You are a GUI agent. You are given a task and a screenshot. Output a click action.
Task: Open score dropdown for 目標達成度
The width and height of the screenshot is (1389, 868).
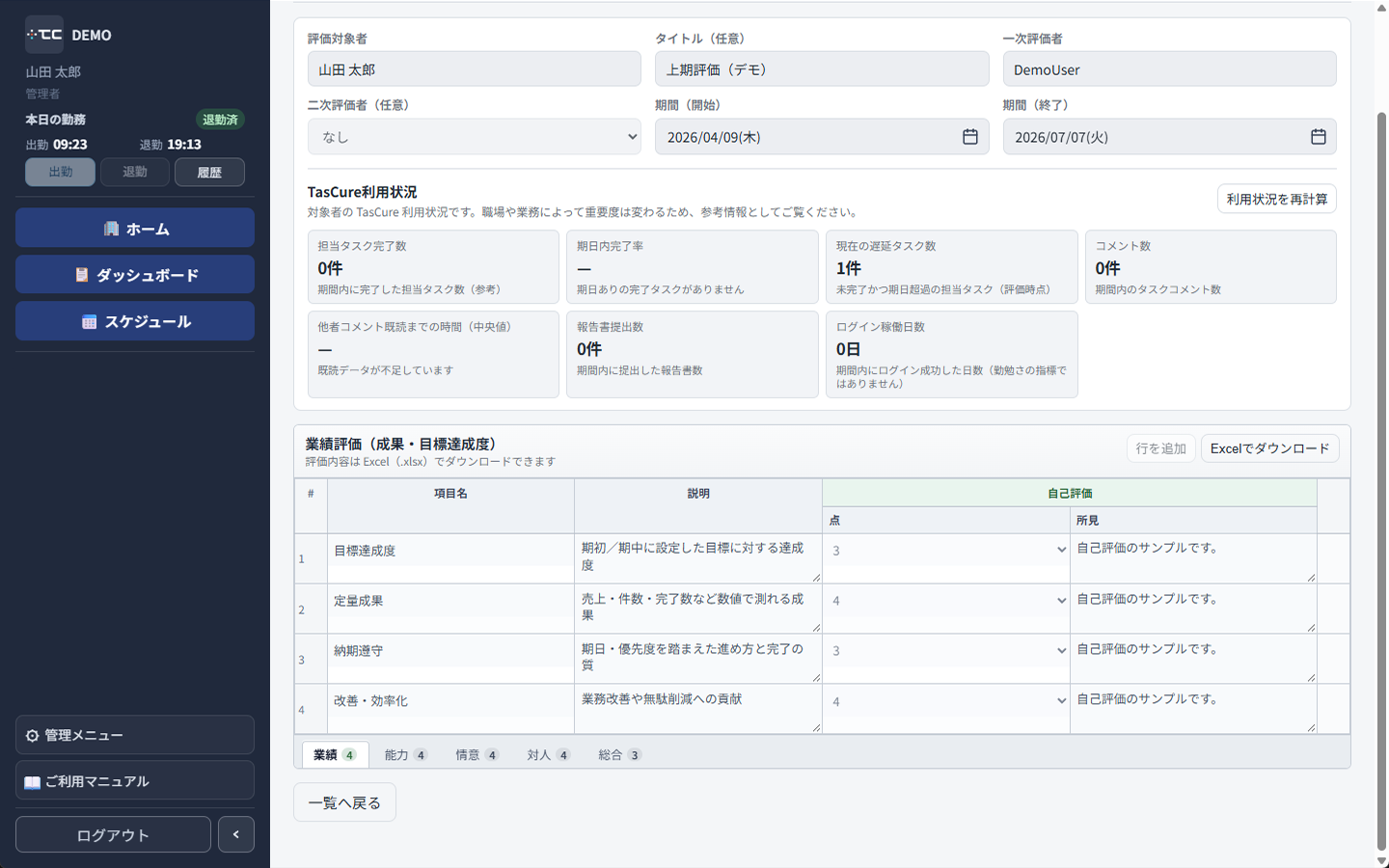tap(946, 551)
